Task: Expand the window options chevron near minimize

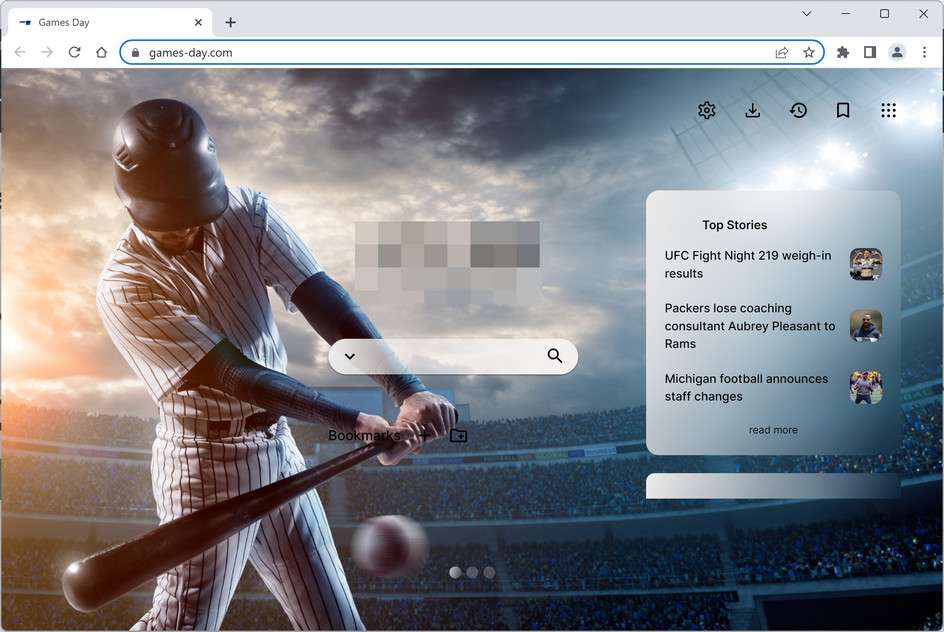Action: 806,14
